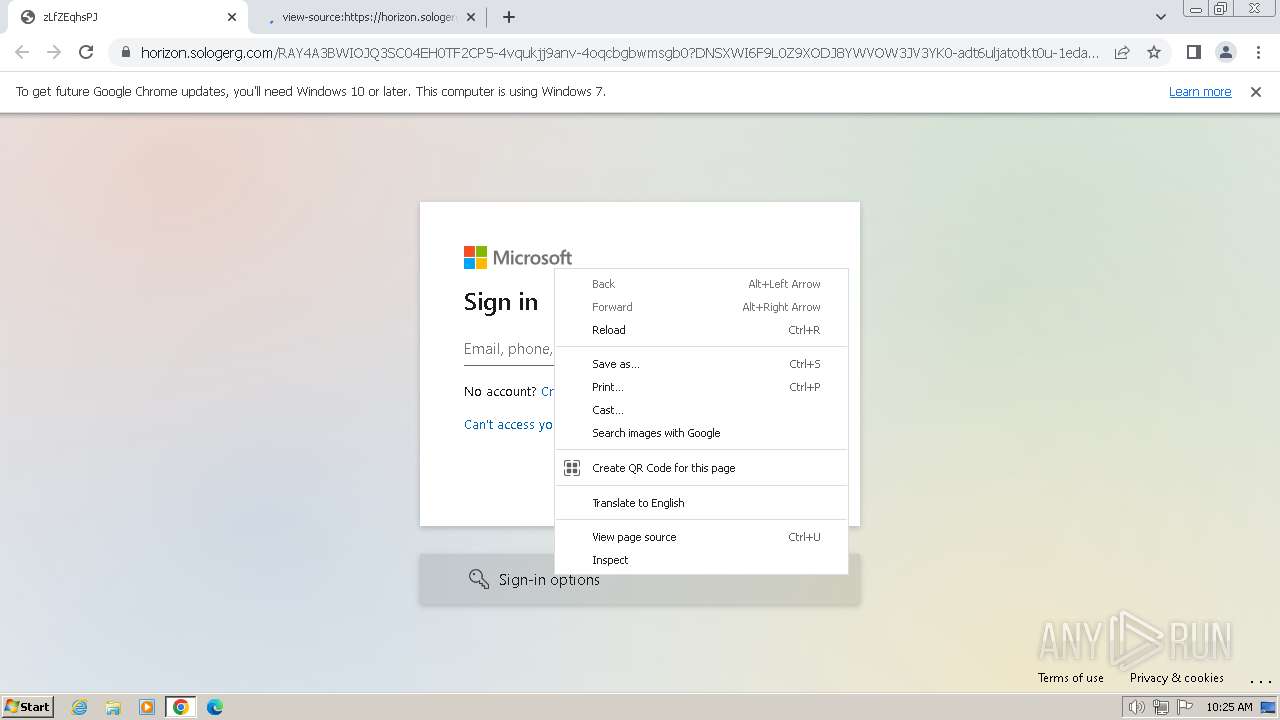1280x720 pixels.
Task: Click the browser Forward arrow button
Action: click(x=54, y=52)
